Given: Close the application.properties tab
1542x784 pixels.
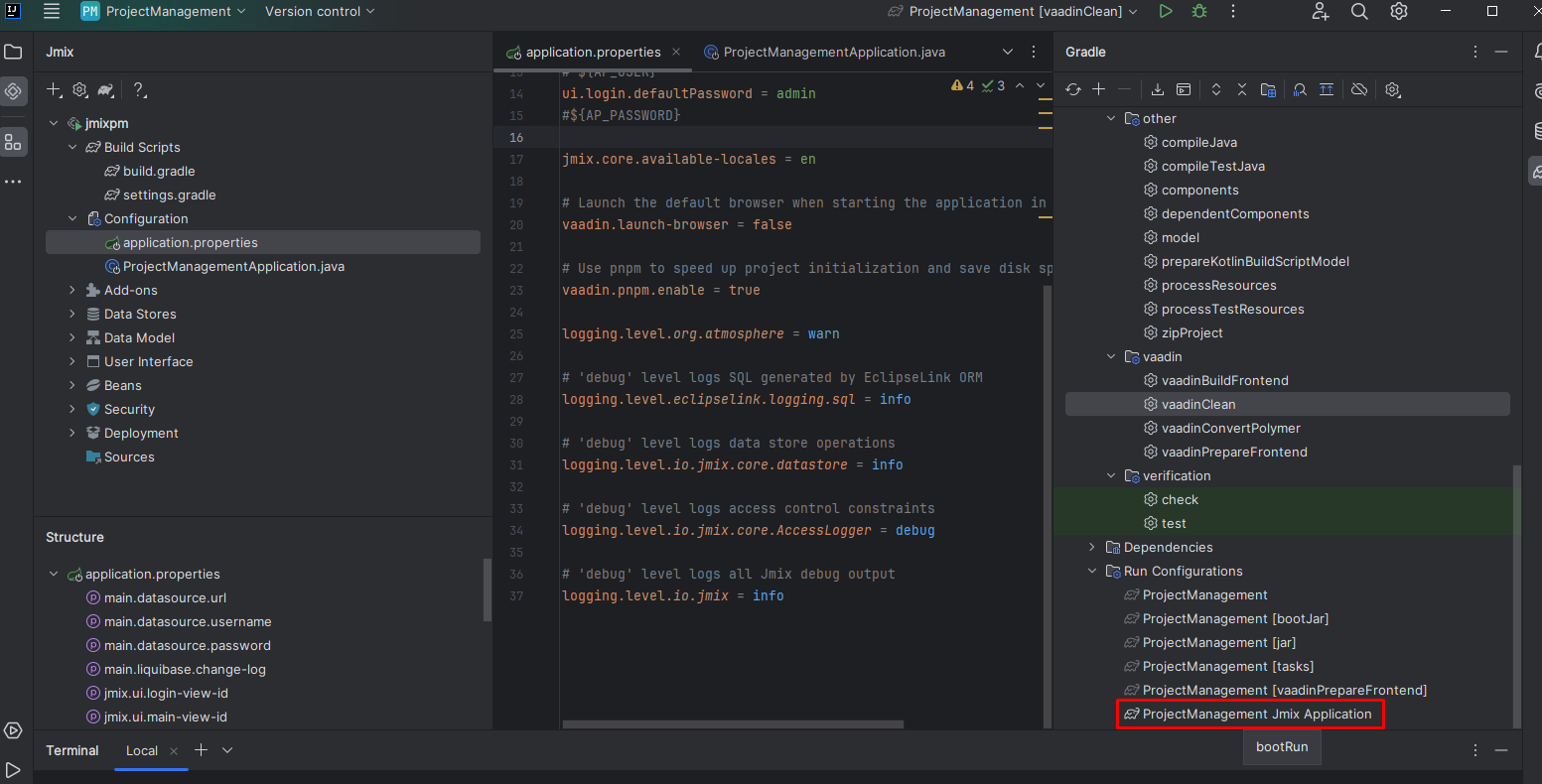Looking at the screenshot, I should pos(676,52).
